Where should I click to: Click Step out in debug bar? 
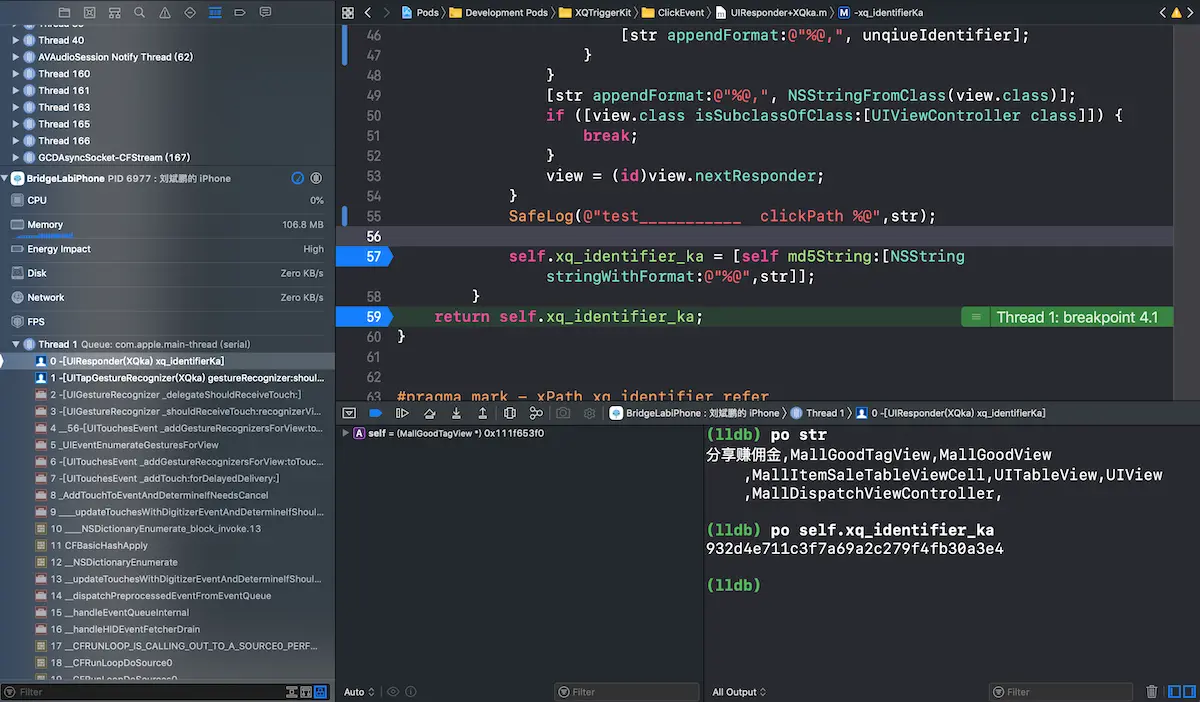(482, 413)
